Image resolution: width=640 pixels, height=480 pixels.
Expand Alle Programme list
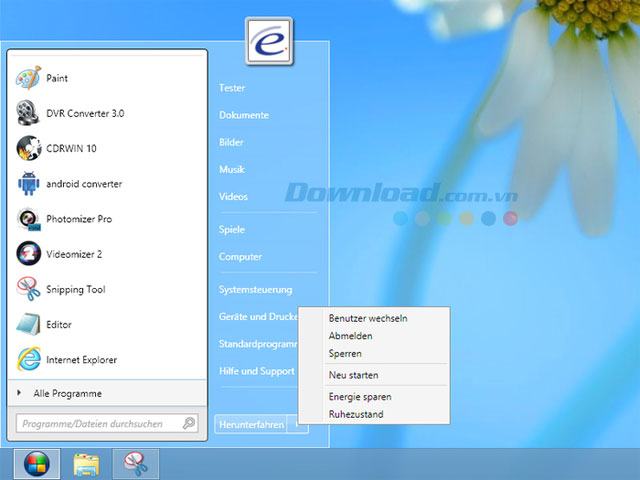tap(67, 394)
